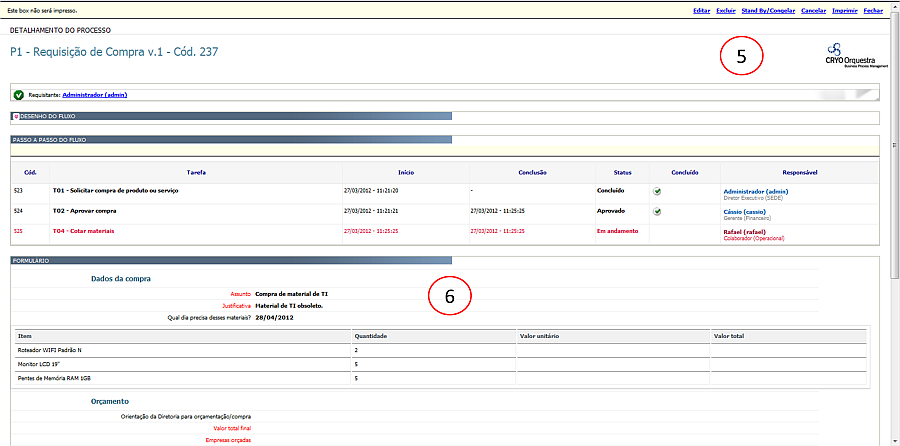The height and width of the screenshot is (446, 900).
Task: Click responsible user Rafael (rafael)
Action: (747, 231)
